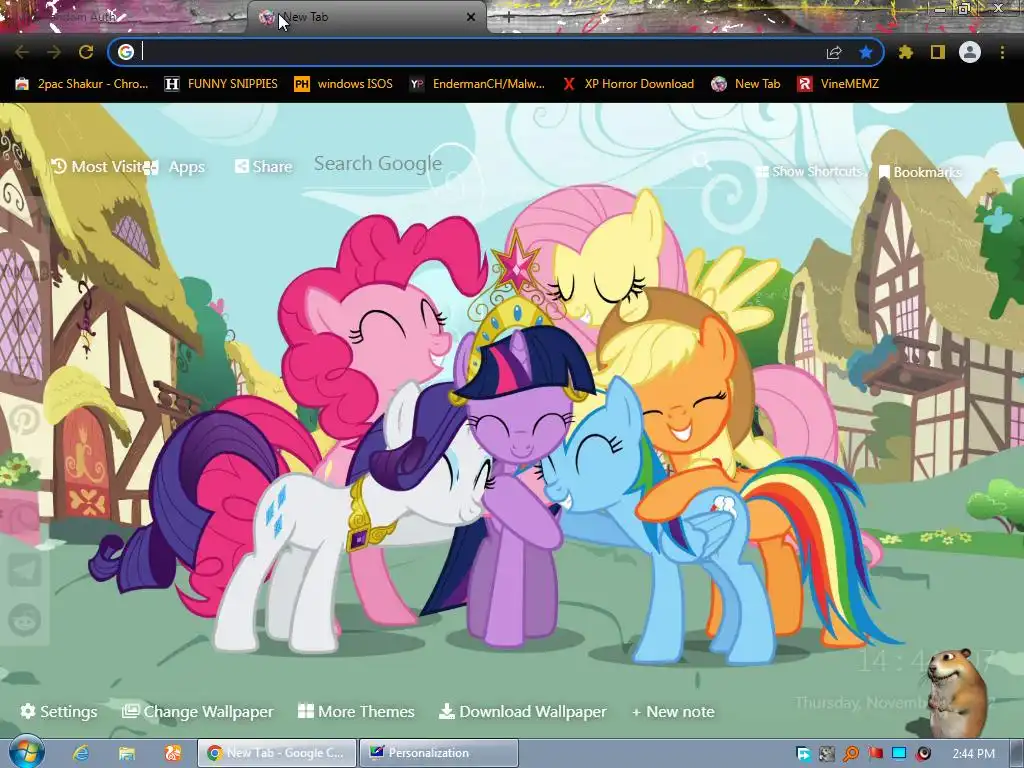Open the windows ISOS bookmark
Image resolution: width=1024 pixels, height=768 pixels.
pyautogui.click(x=344, y=84)
